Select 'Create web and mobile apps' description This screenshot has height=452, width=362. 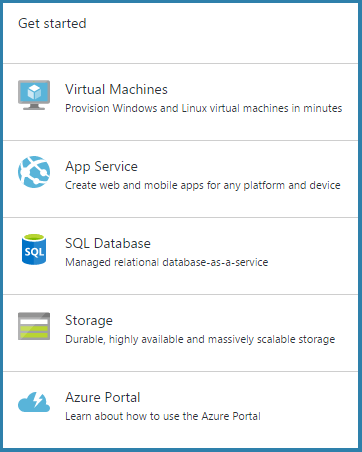(203, 185)
